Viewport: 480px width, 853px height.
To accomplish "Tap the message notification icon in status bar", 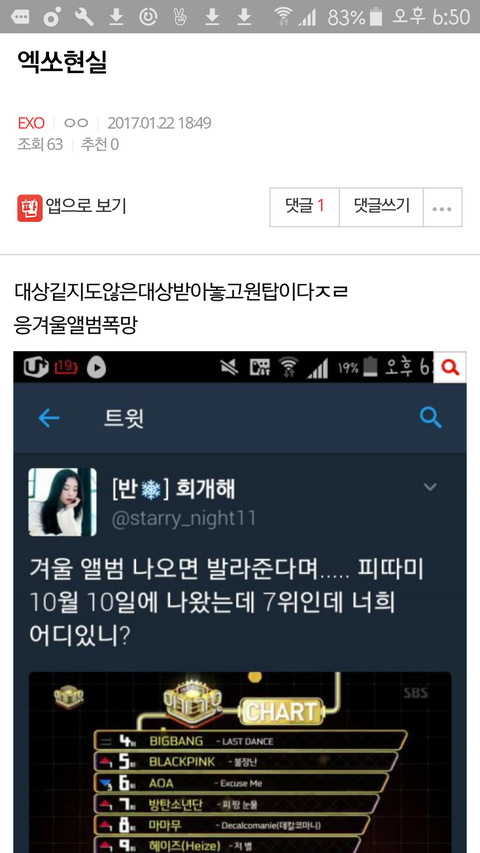I will pyautogui.click(x=20, y=17).
